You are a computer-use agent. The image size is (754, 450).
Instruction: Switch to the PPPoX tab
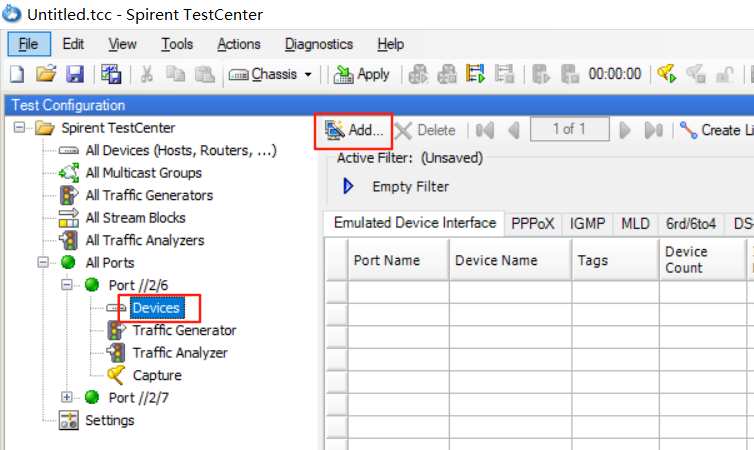pyautogui.click(x=533, y=224)
